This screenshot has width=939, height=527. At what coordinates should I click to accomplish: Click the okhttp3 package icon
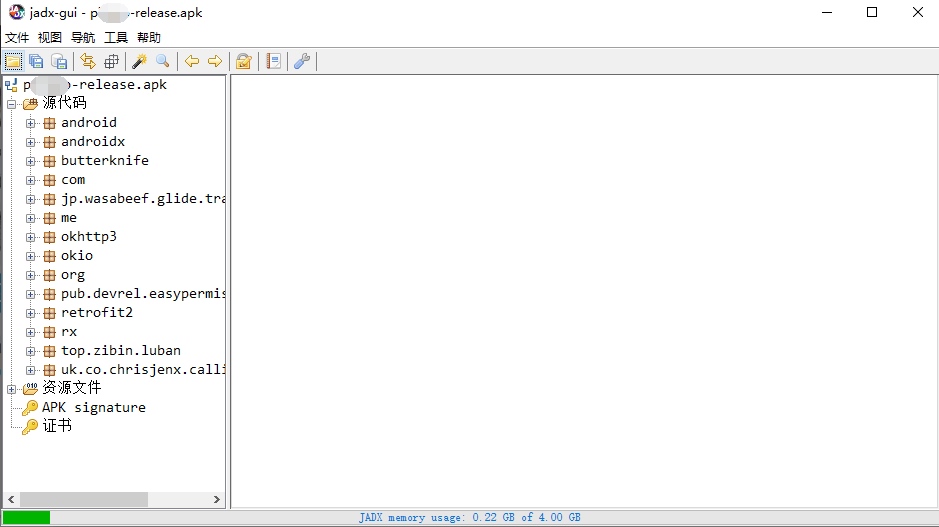click(x=50, y=237)
